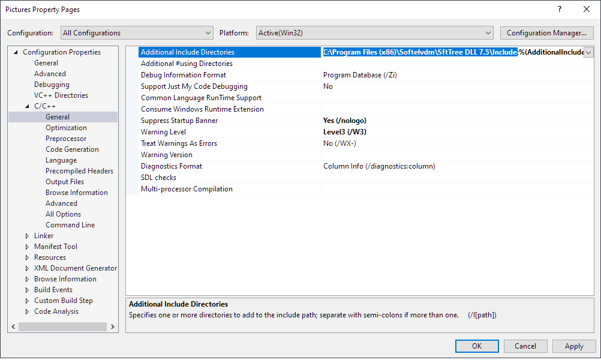Click the Program Database (/Zi) value
This screenshot has height=360, width=601.
360,75
